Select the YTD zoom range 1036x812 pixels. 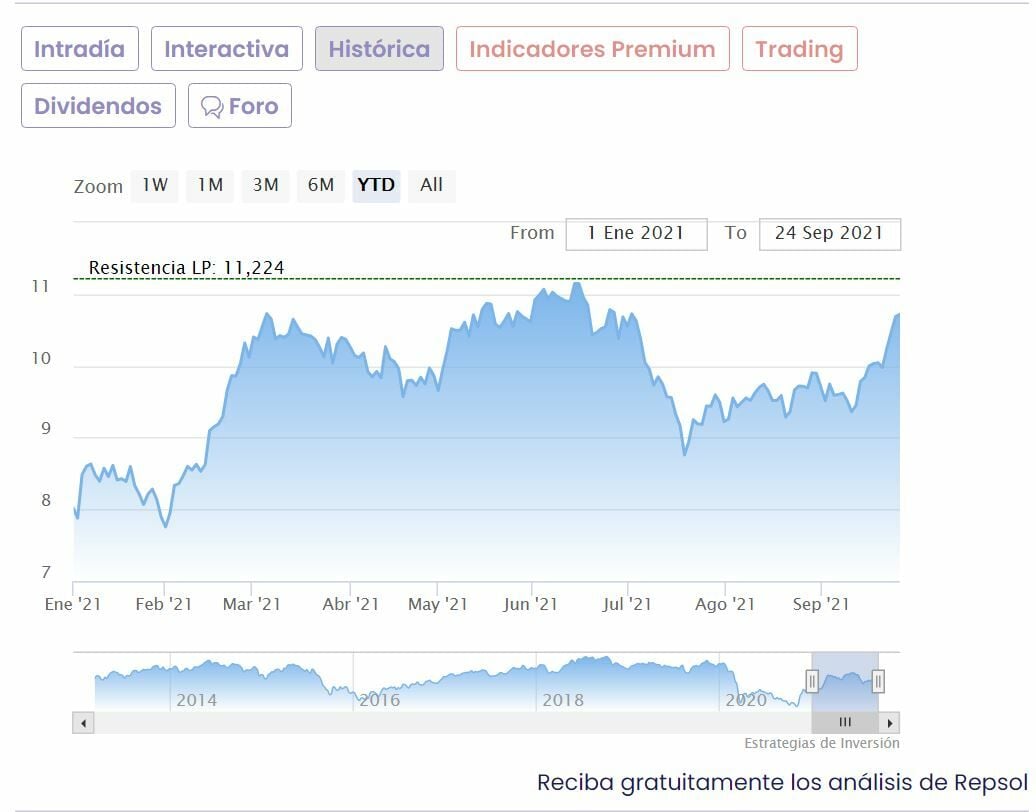click(376, 185)
